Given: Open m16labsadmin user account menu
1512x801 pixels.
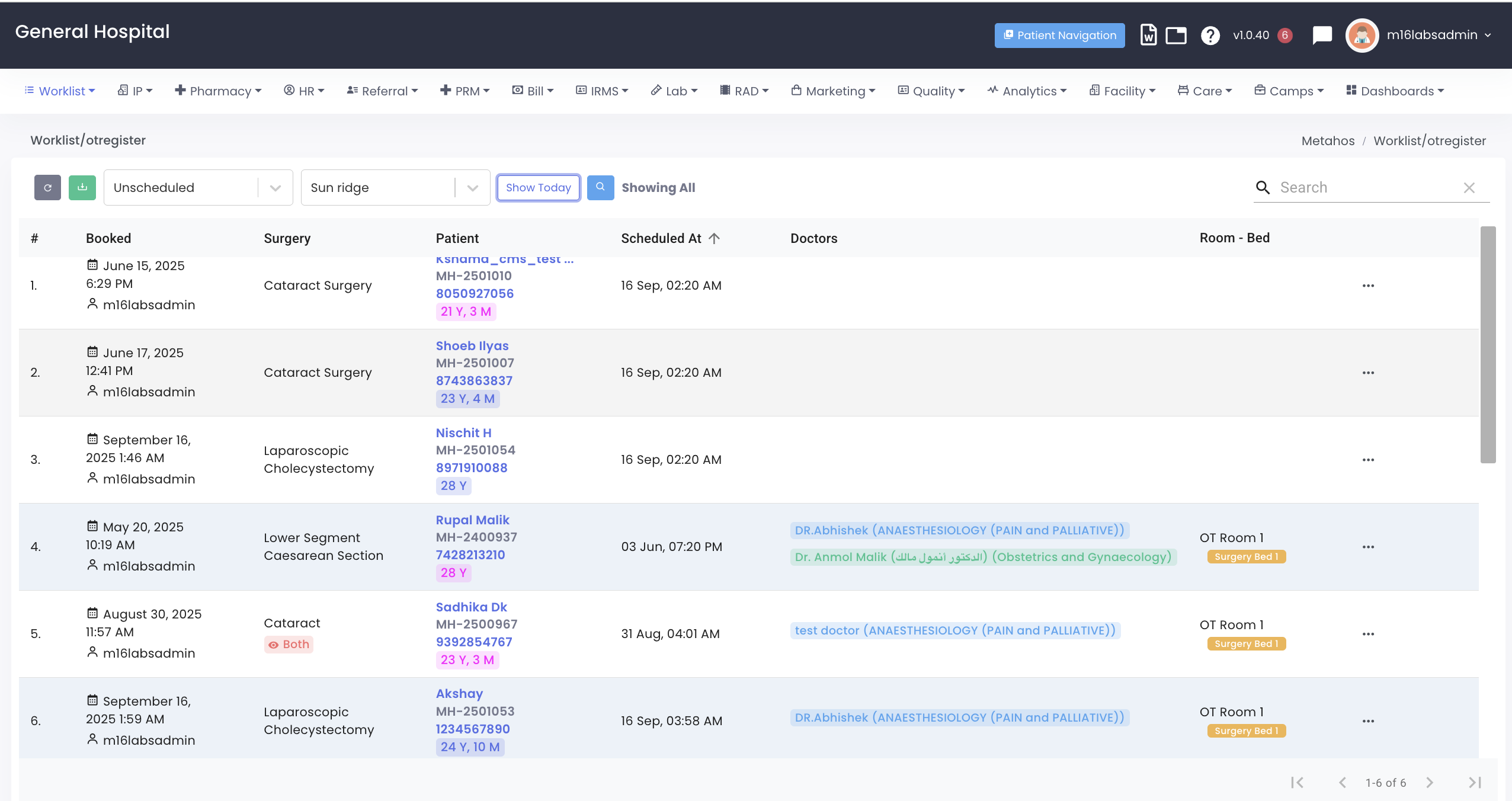Looking at the screenshot, I should coord(1438,36).
